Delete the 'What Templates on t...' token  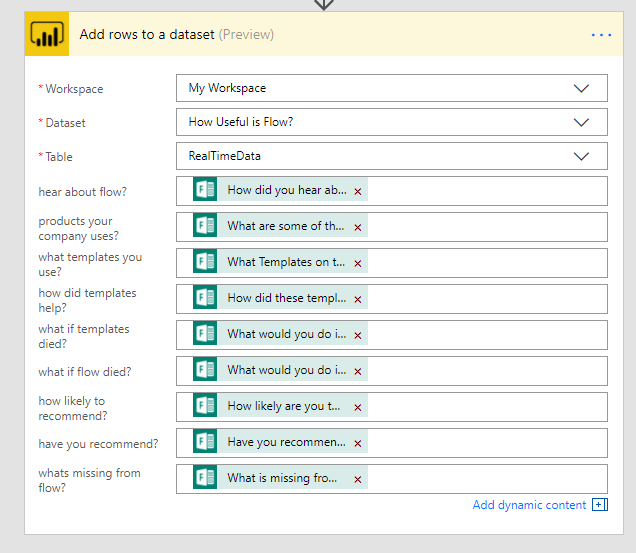358,263
